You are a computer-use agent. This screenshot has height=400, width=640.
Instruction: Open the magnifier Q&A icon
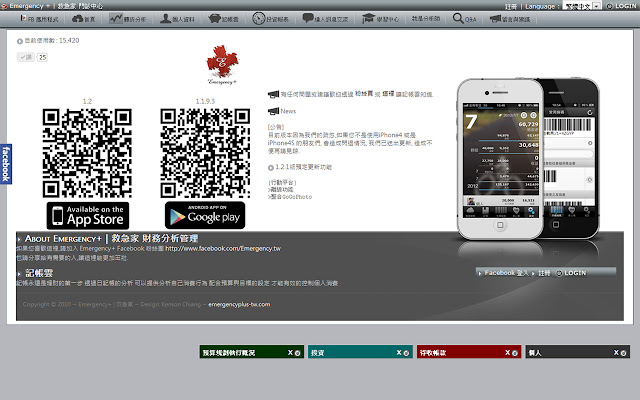coord(458,18)
